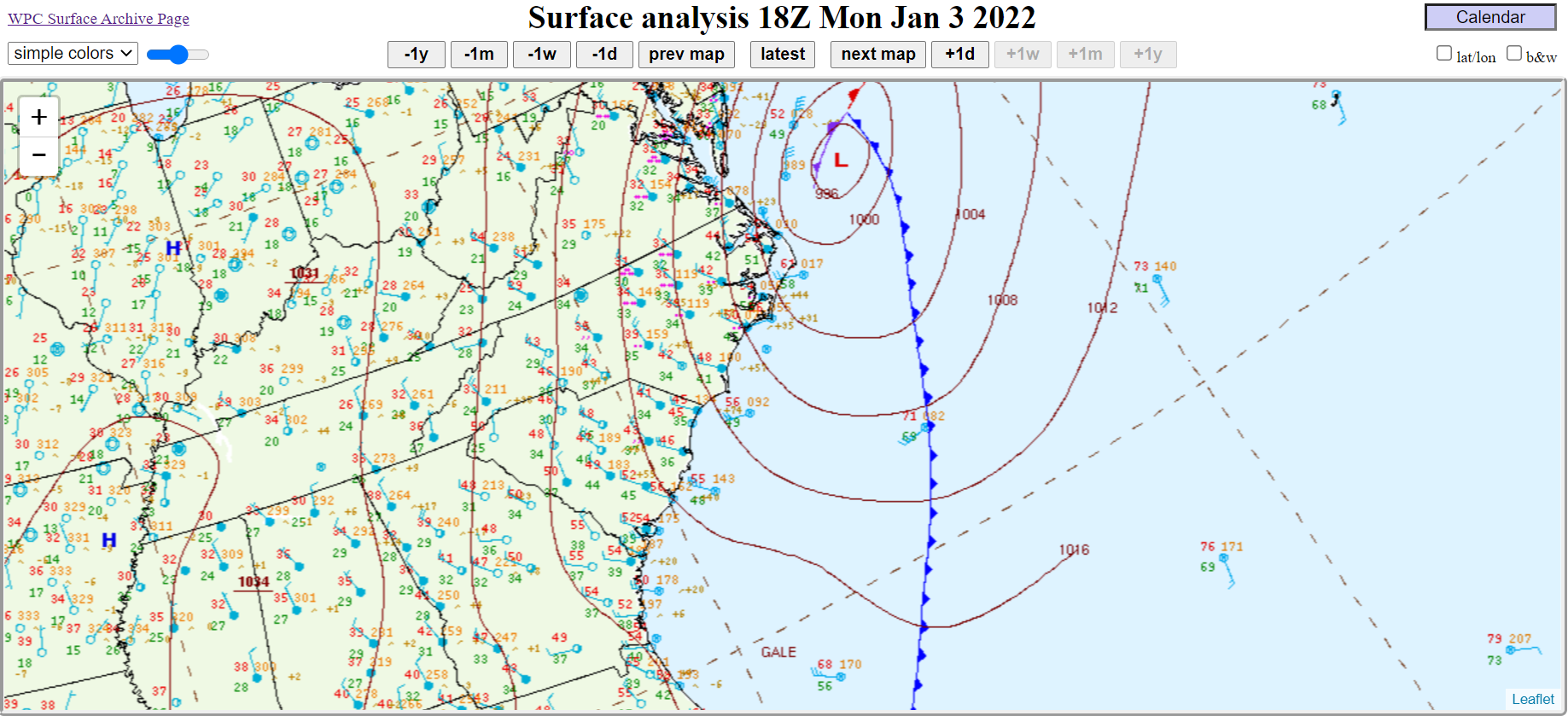Click red warm front triangle at top
Image resolution: width=1568 pixels, height=716 pixels.
point(854,94)
